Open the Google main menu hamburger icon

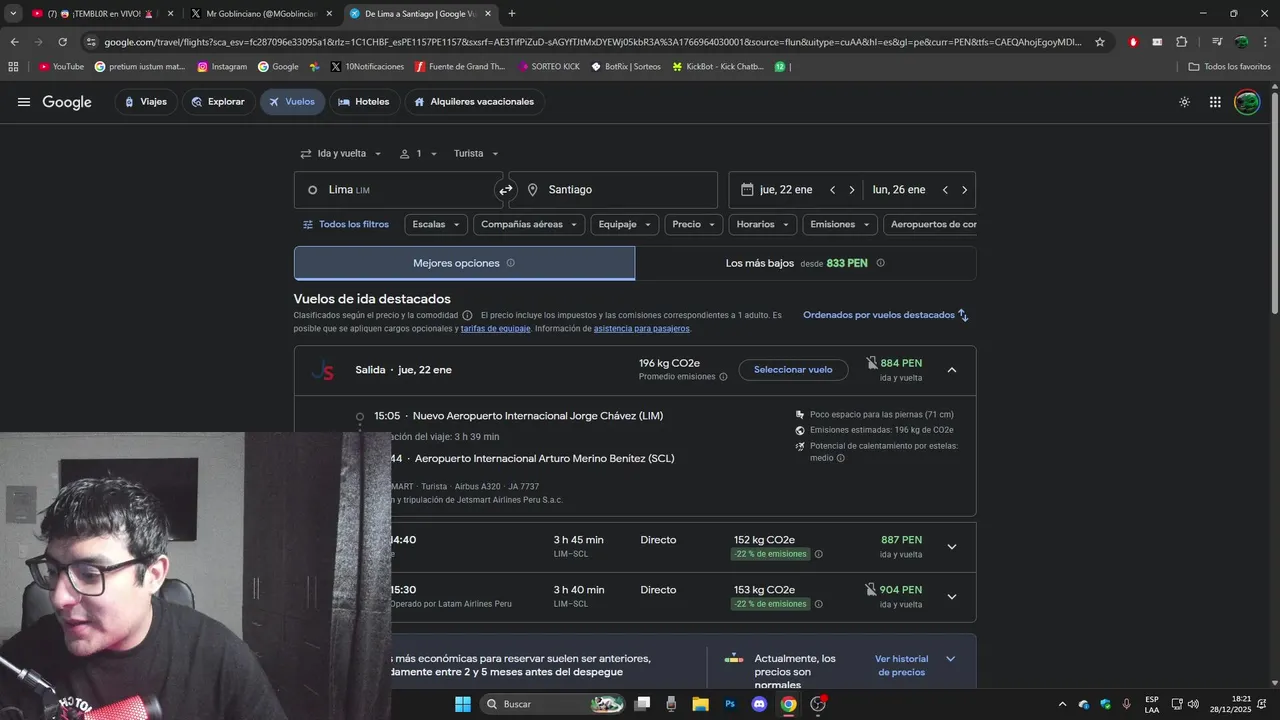pyautogui.click(x=24, y=102)
